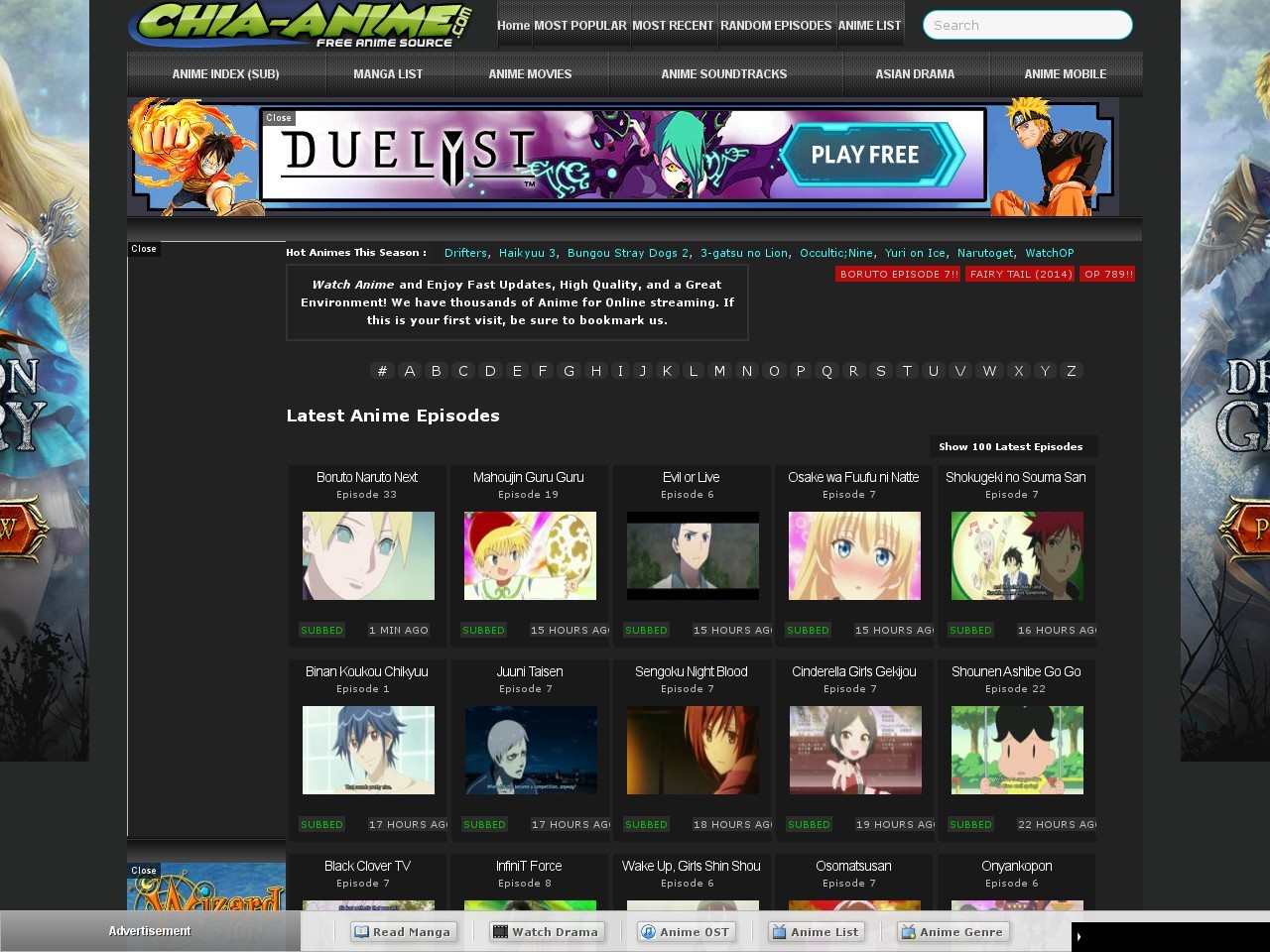Close the Duelyst banner ad
Screen dimensions: 1270x952
click(279, 118)
